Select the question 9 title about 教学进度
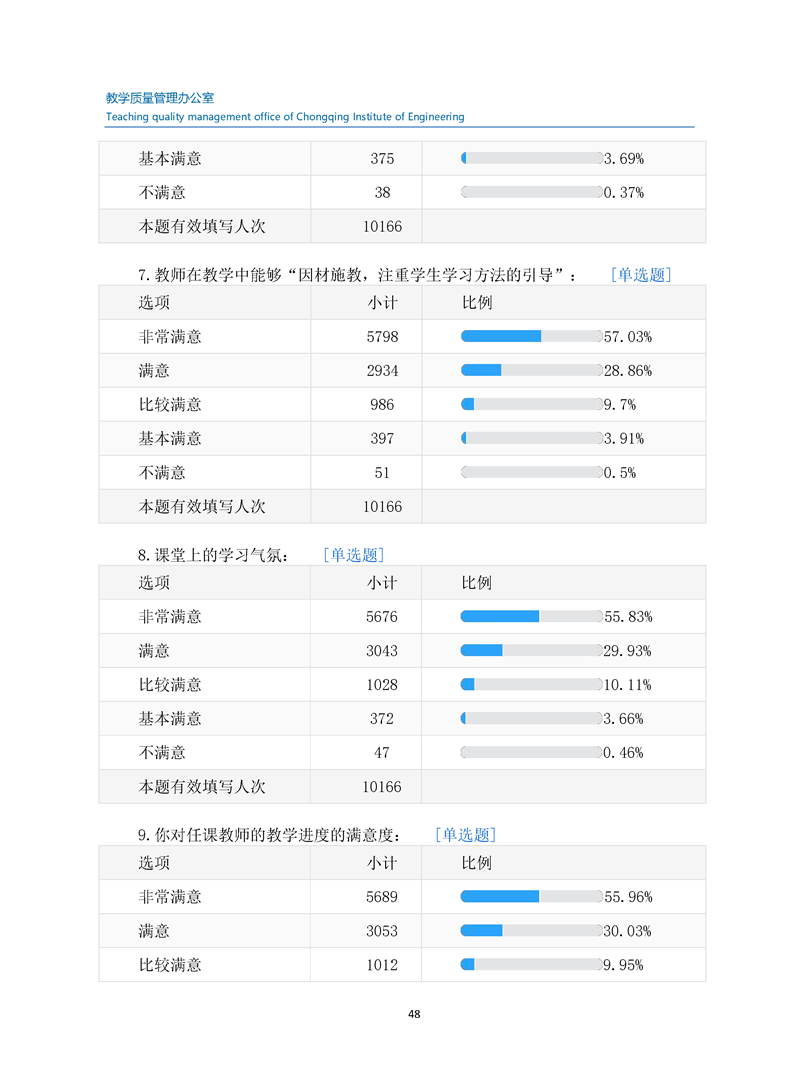 pos(270,835)
